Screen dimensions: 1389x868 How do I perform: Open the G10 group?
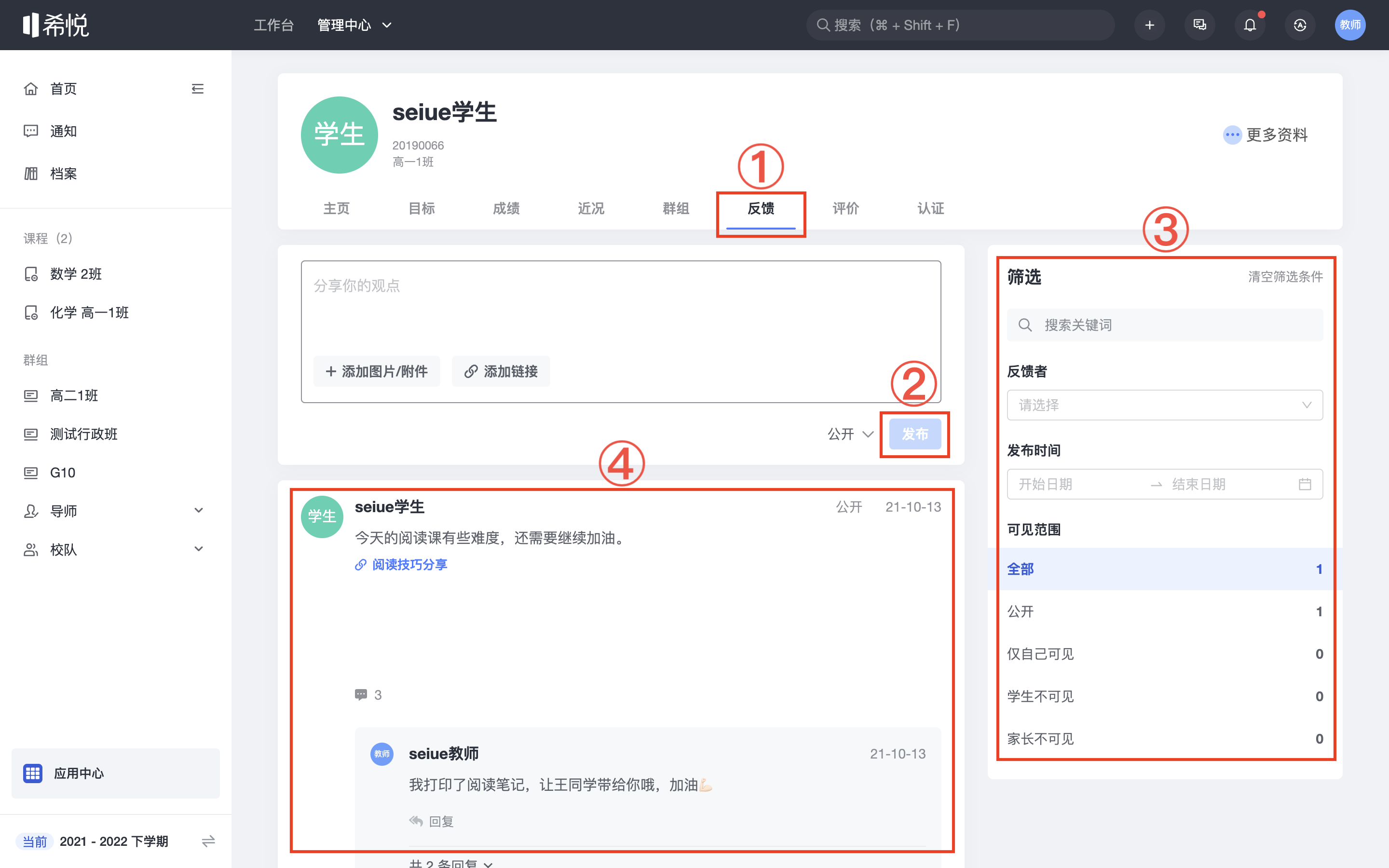(x=63, y=473)
